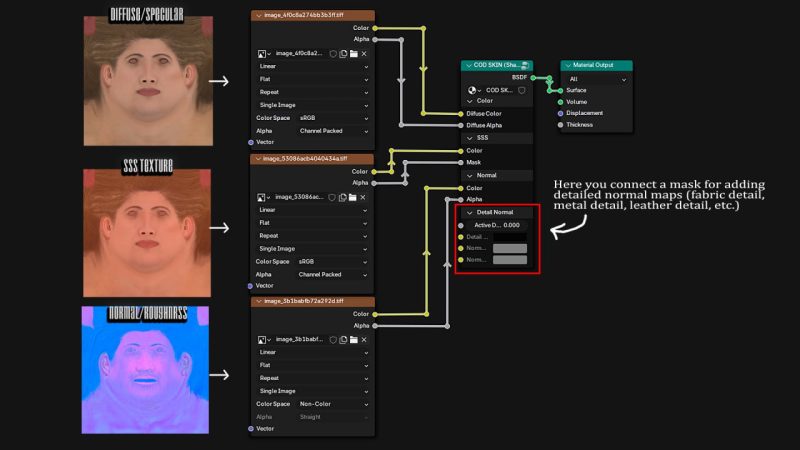Click the black Detail color swatch
800x450 pixels.
509,237
